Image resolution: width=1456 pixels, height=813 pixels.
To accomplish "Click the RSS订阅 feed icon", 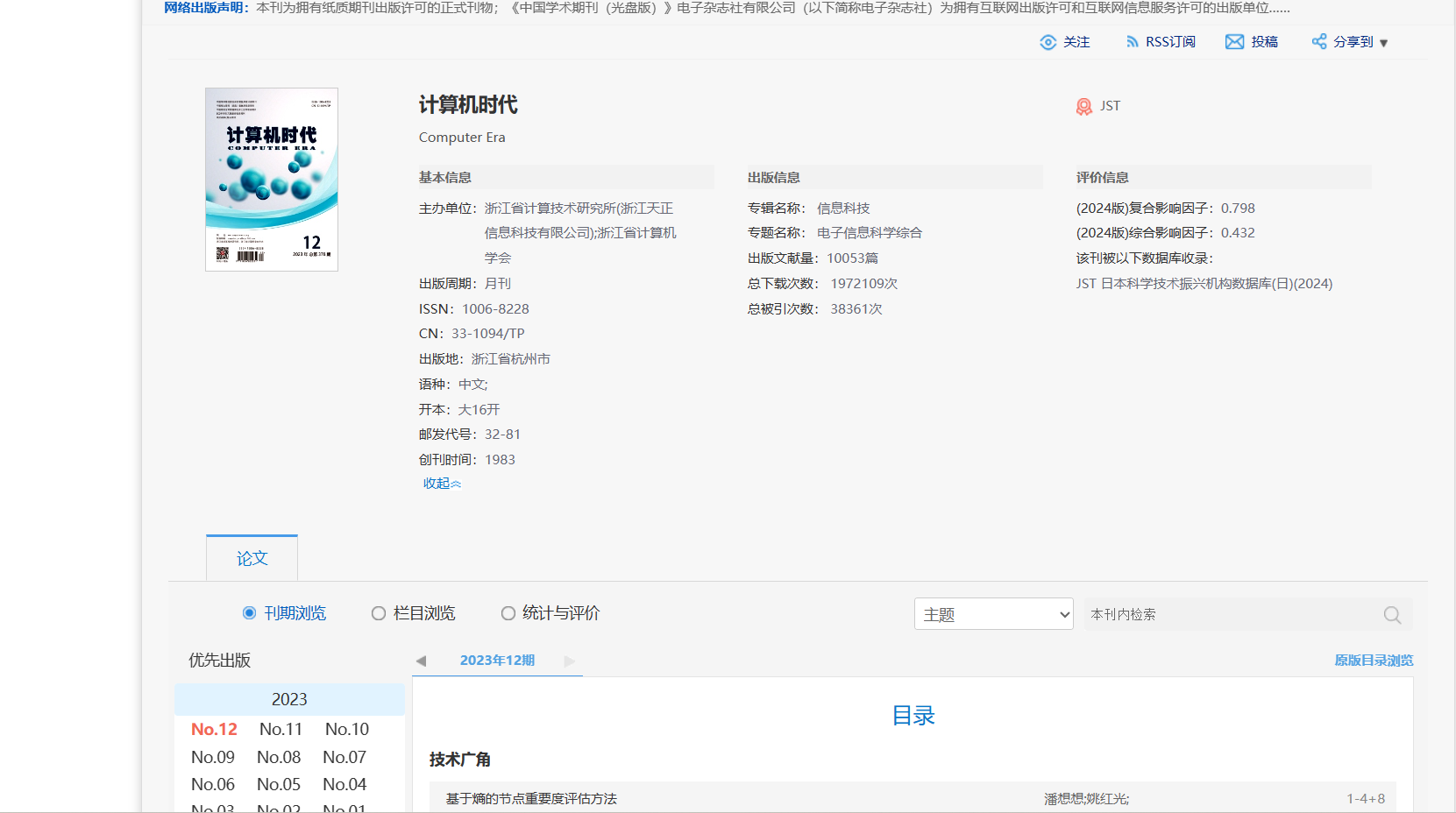I will point(1132,42).
